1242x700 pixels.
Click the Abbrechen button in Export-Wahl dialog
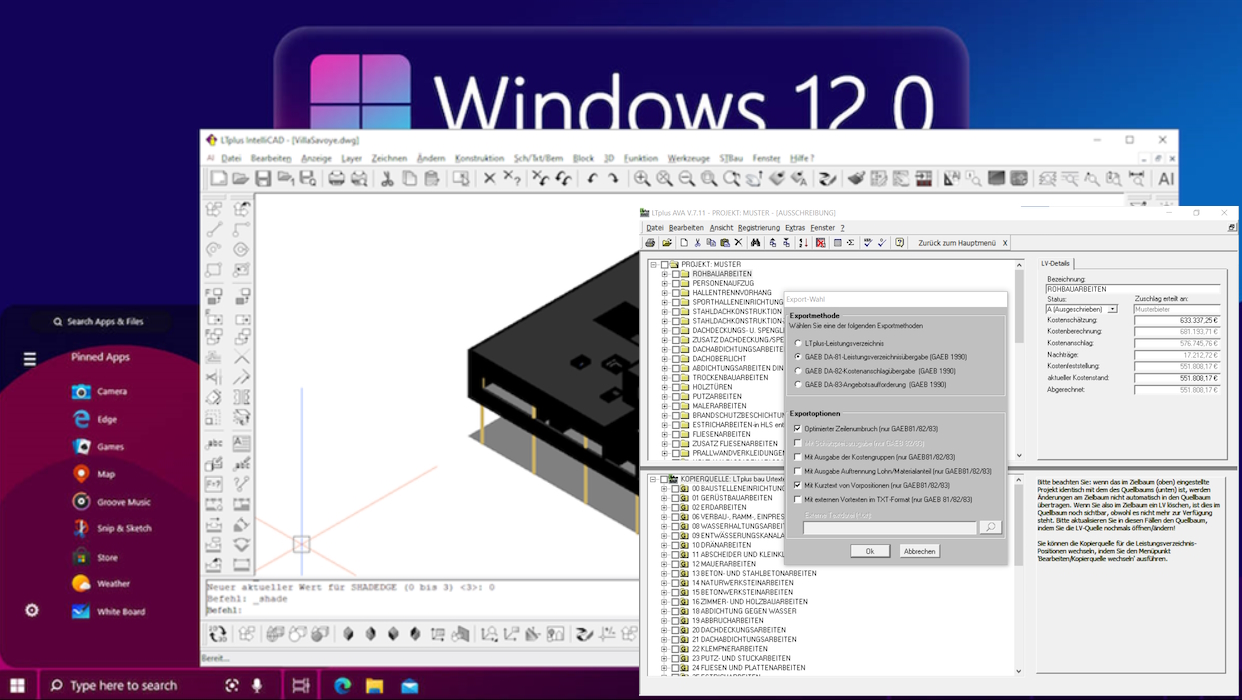[x=919, y=551]
